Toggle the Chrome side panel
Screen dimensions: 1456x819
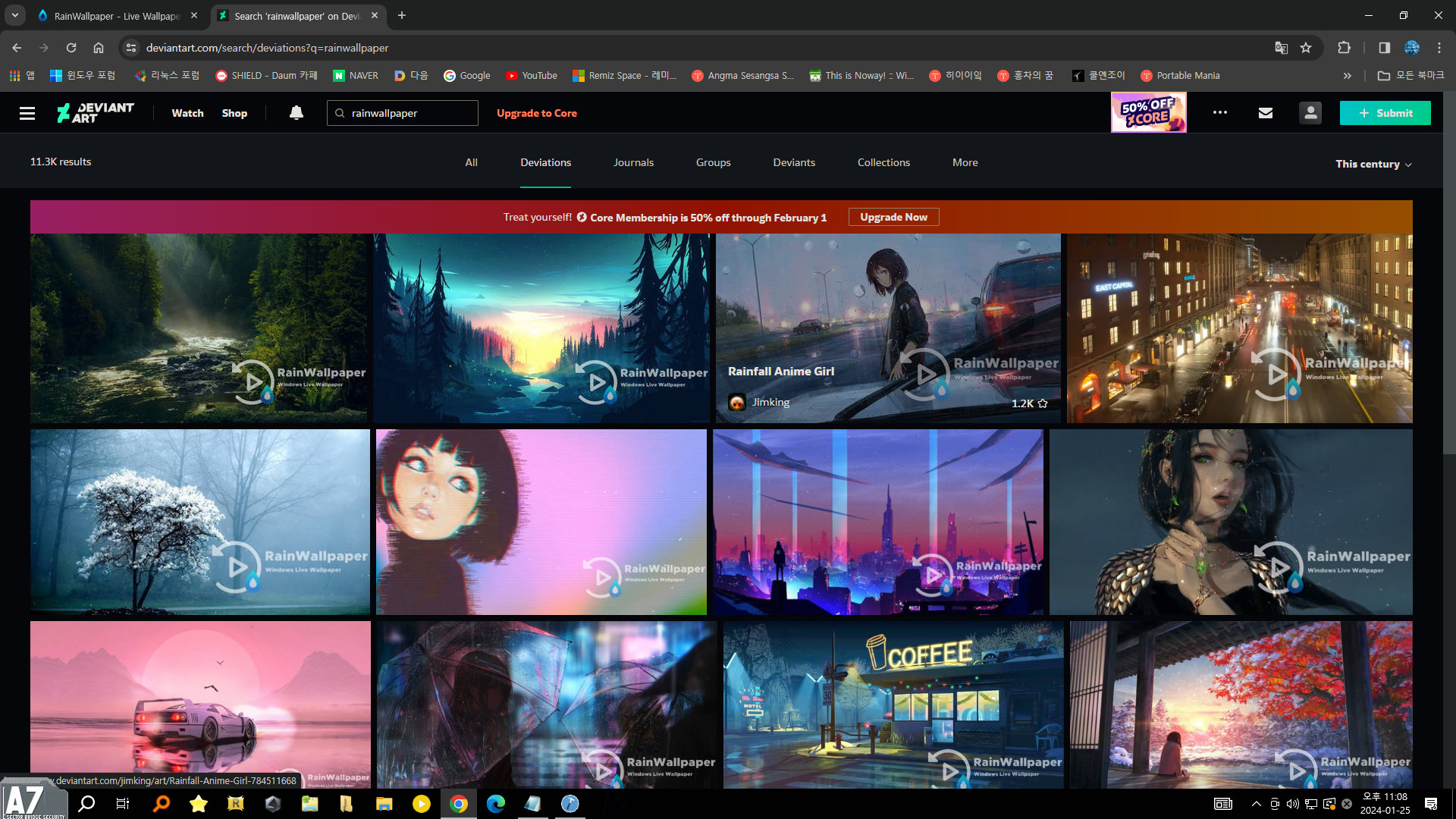1385,48
